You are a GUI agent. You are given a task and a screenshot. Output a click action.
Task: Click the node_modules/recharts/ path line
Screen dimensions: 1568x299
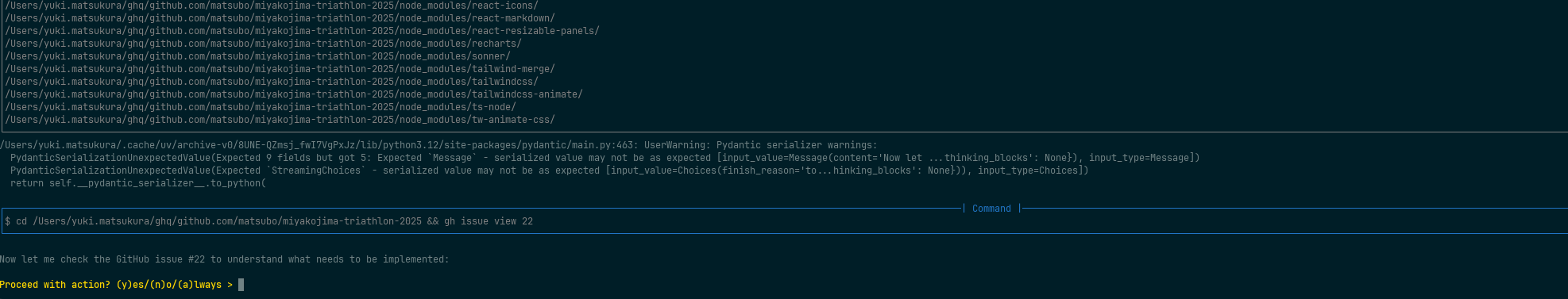click(x=263, y=44)
